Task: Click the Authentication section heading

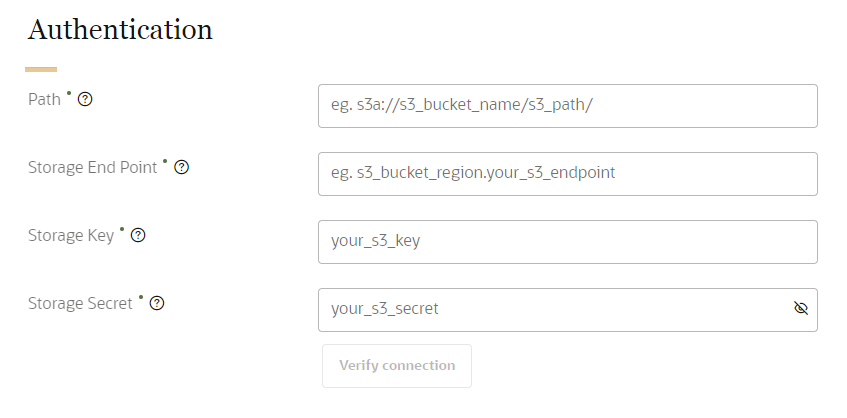Action: [120, 30]
